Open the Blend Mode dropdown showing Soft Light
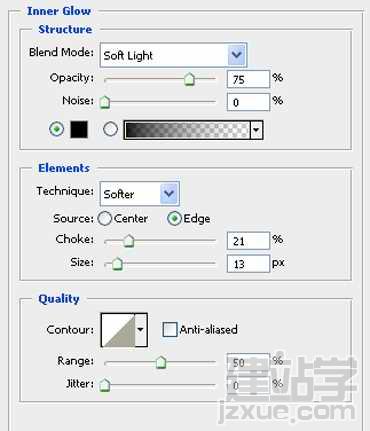The height and width of the screenshot is (431, 370). tap(173, 55)
